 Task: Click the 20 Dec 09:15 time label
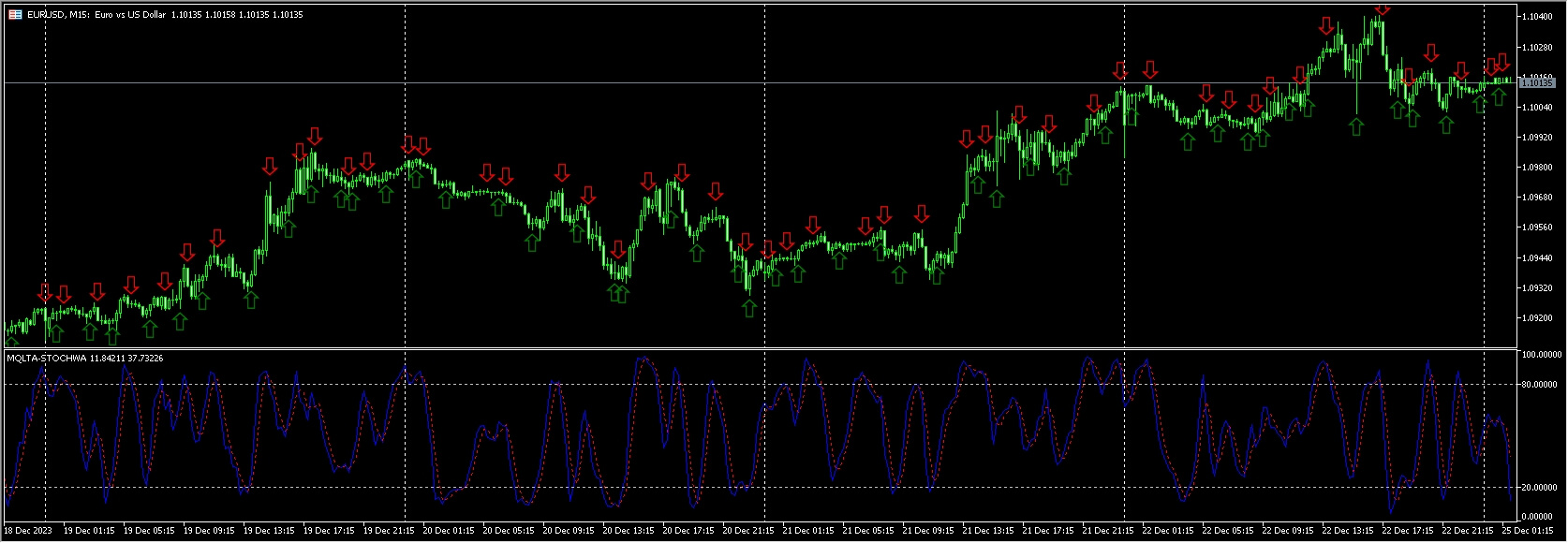(x=569, y=531)
